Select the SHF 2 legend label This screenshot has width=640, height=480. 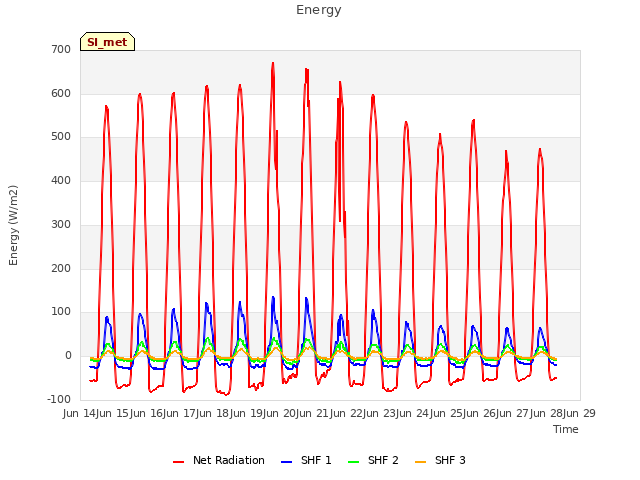(383, 460)
